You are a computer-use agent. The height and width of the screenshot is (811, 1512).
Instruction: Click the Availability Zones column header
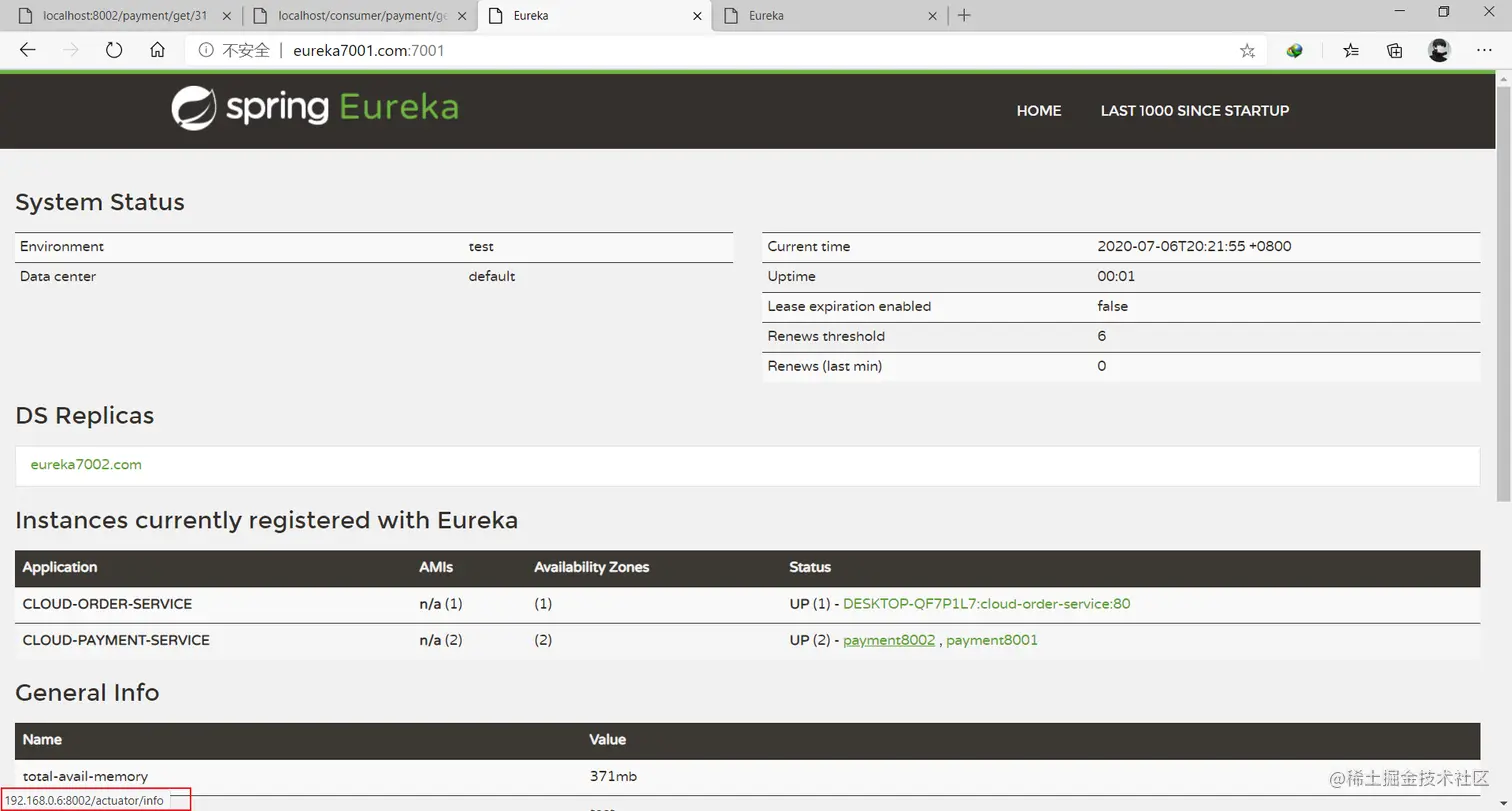coord(591,567)
